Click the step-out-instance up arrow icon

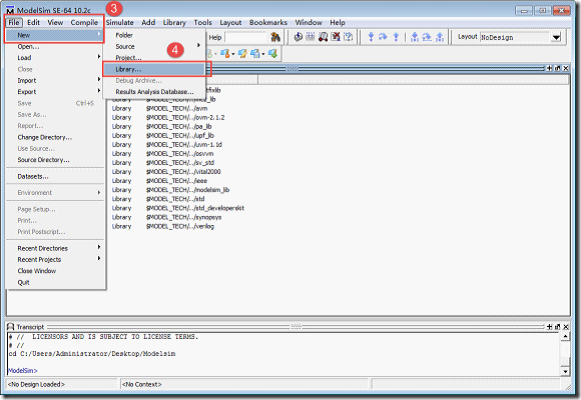coord(440,37)
